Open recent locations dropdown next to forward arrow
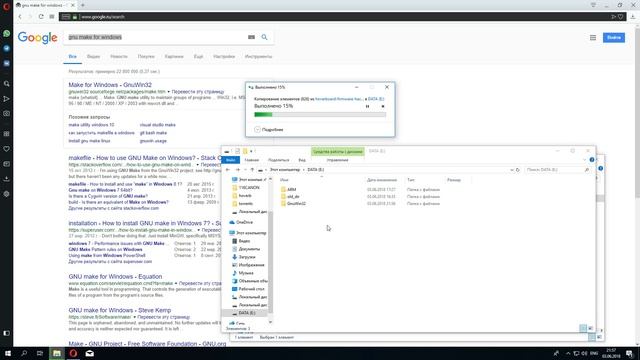This screenshot has height=360, width=640. 245,170
